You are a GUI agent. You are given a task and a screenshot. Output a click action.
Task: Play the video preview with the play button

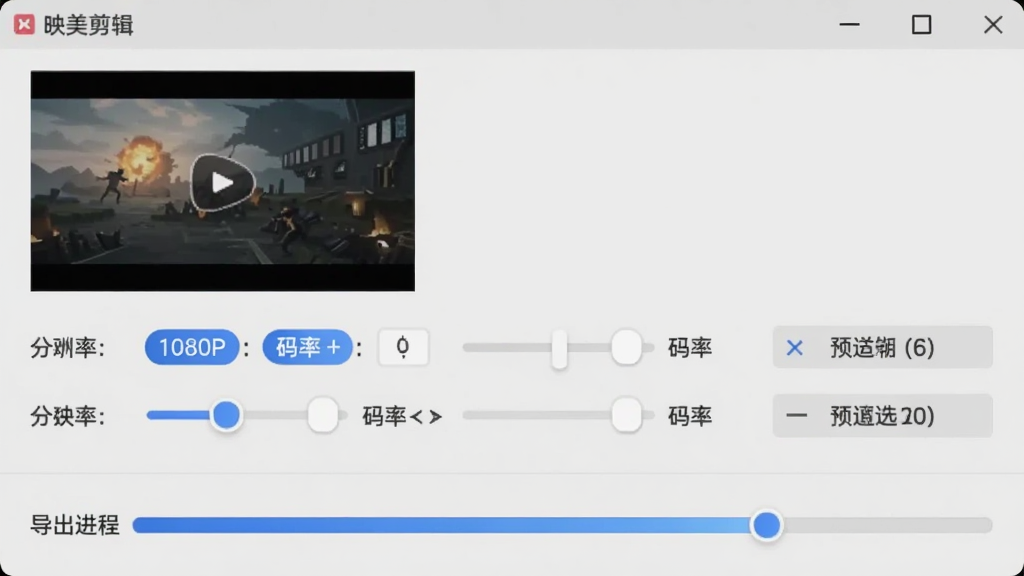pos(223,183)
